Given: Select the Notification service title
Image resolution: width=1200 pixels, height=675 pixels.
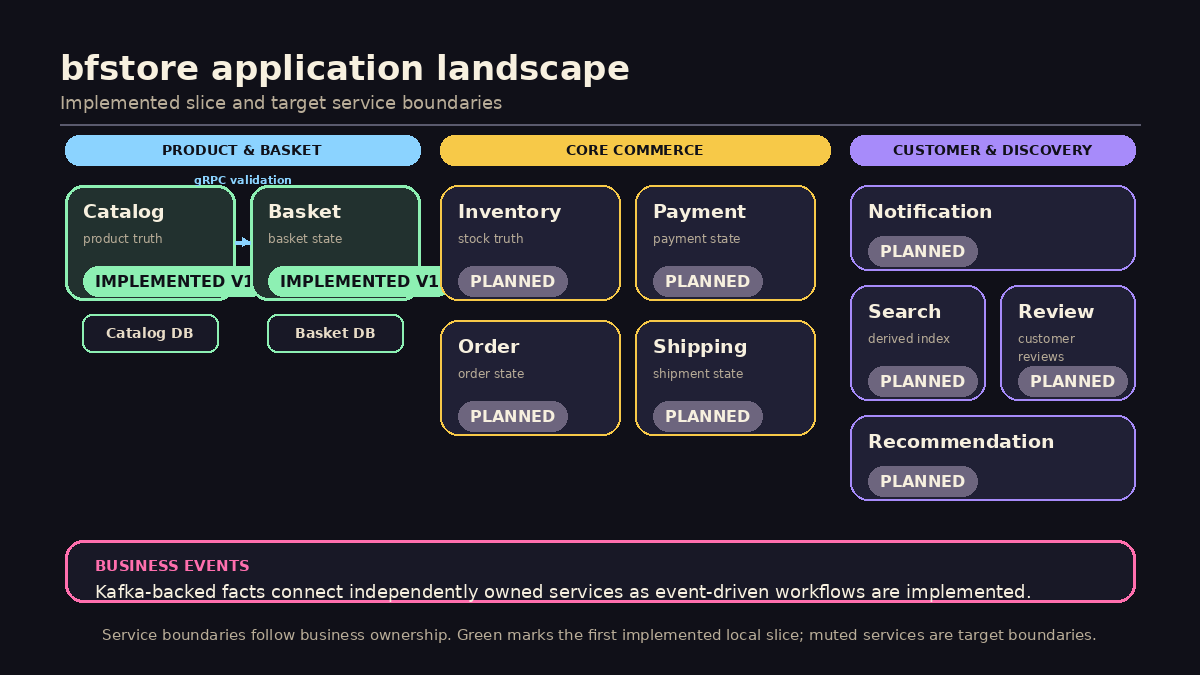Looking at the screenshot, I should coord(930,212).
